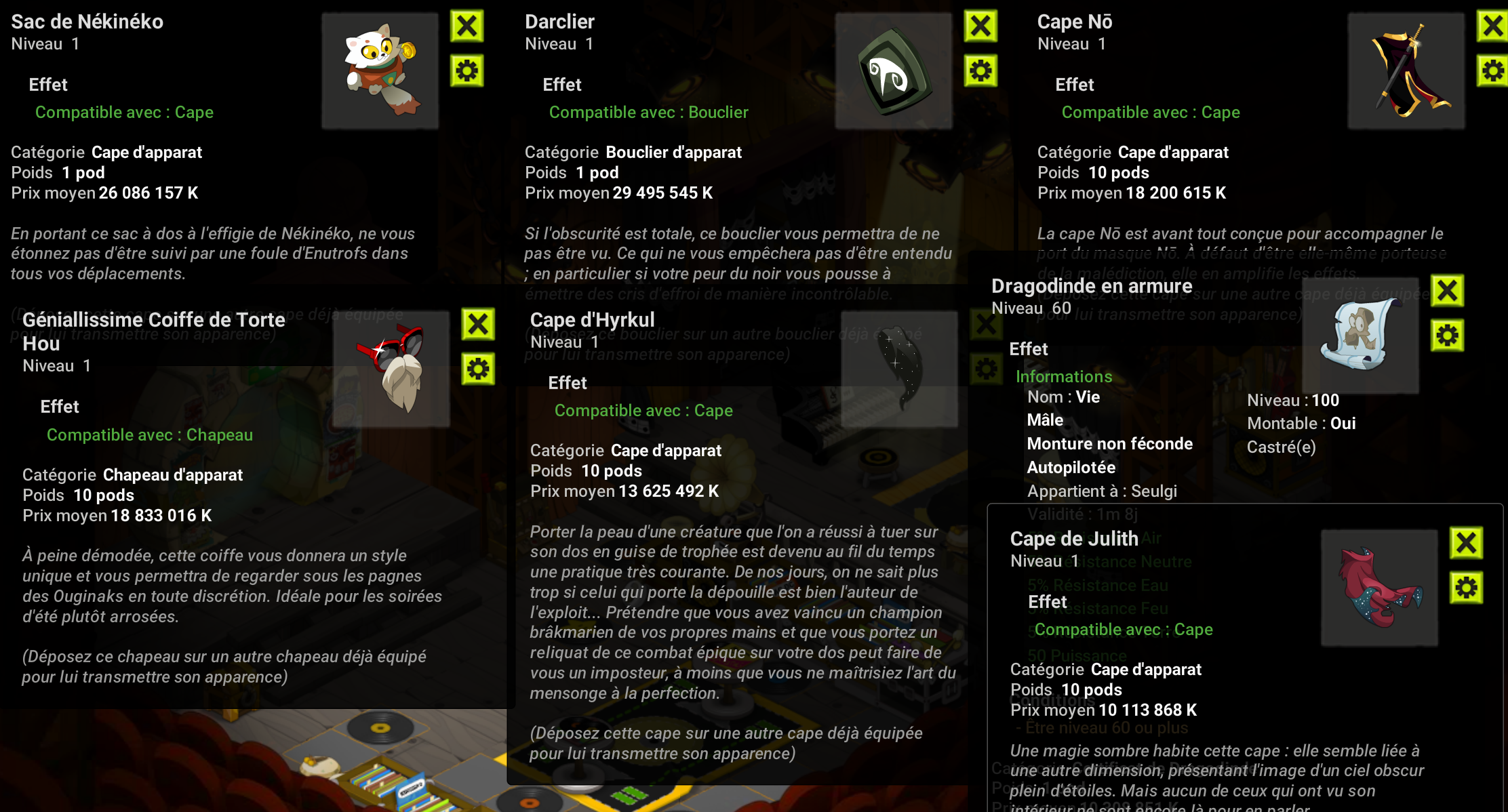Select the Cape d'Hyrkul title

point(592,319)
